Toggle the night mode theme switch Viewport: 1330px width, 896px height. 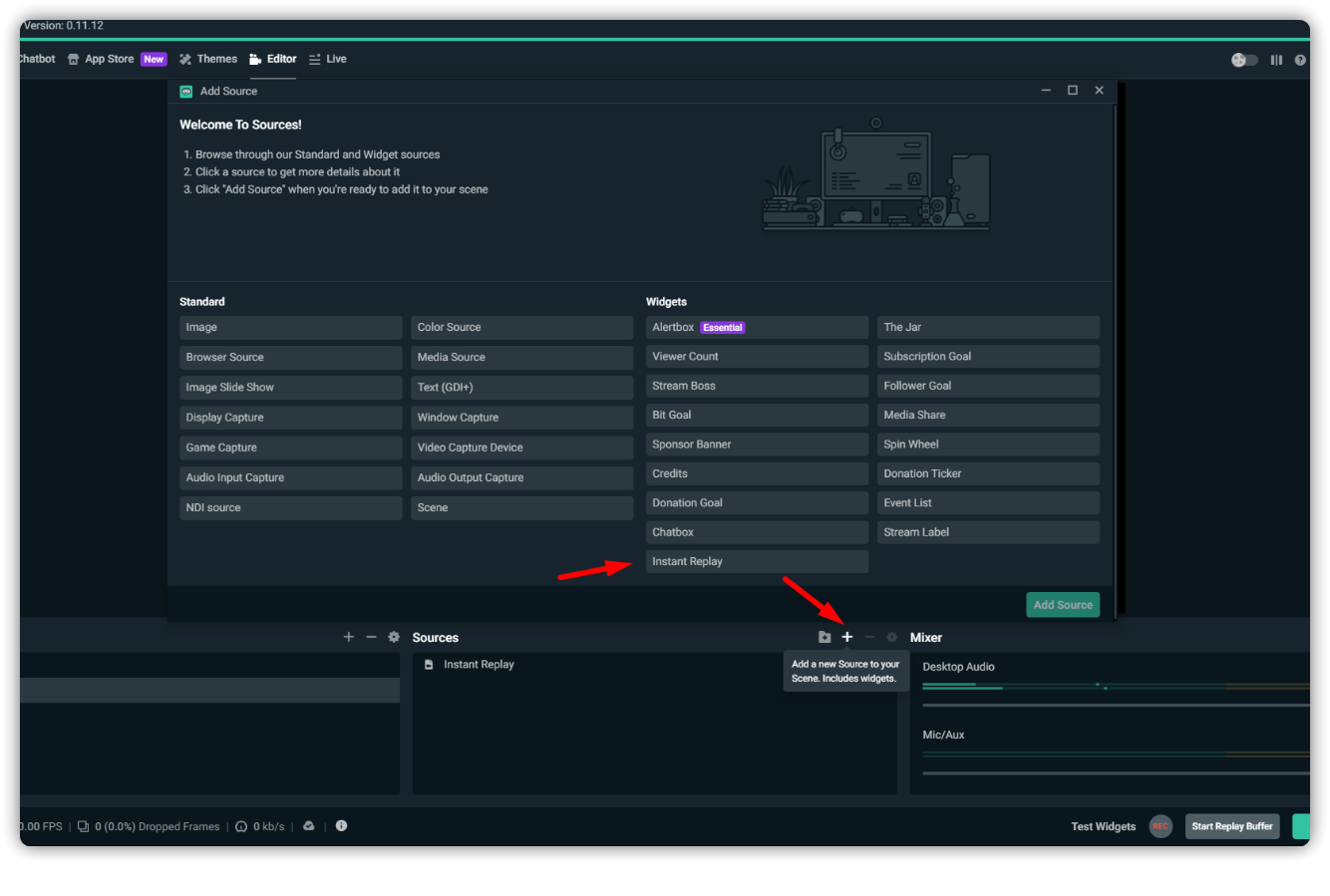click(1243, 60)
